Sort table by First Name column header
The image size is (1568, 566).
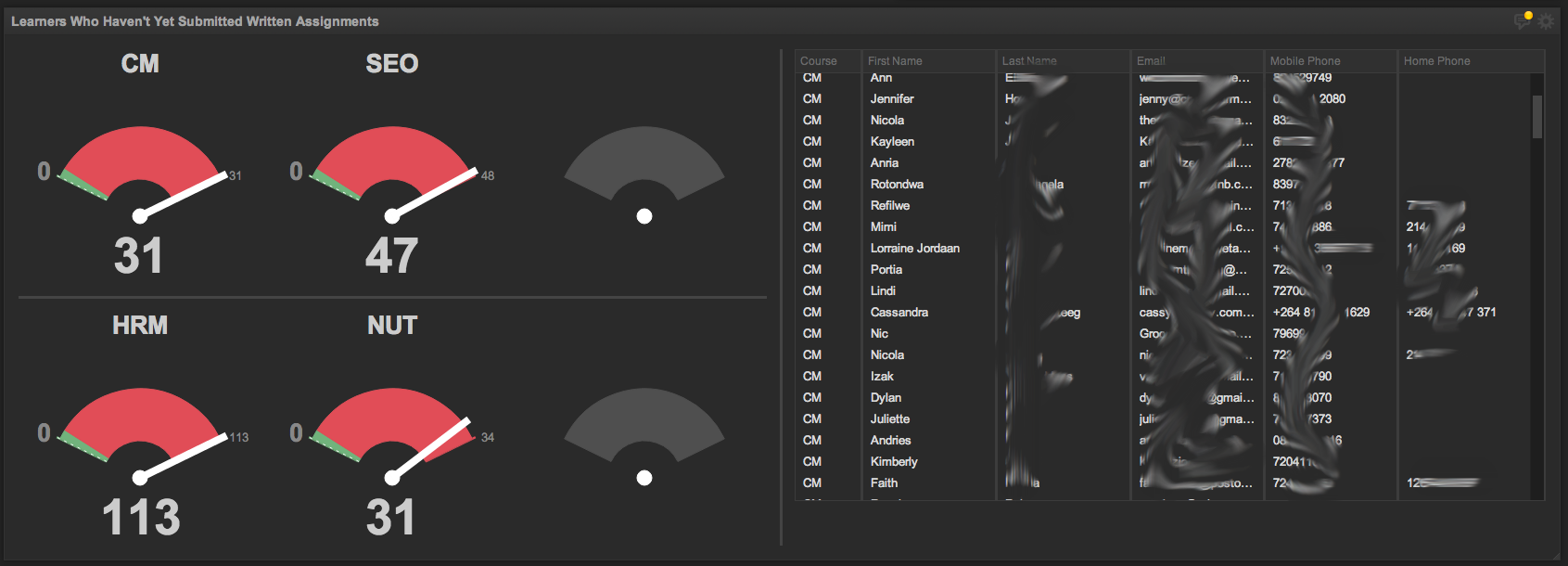coord(929,61)
